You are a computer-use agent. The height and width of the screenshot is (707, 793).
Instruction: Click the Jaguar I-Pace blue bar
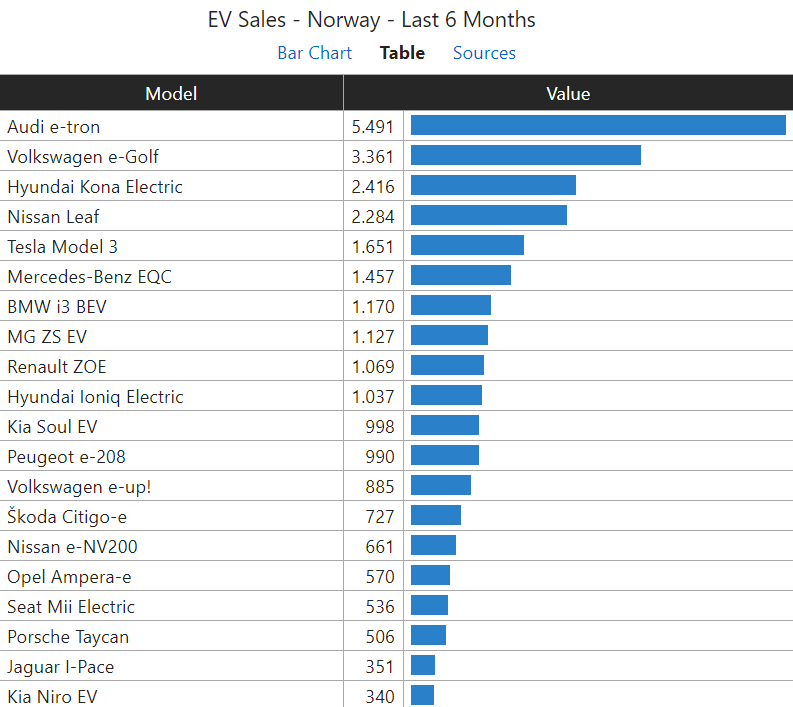click(423, 665)
